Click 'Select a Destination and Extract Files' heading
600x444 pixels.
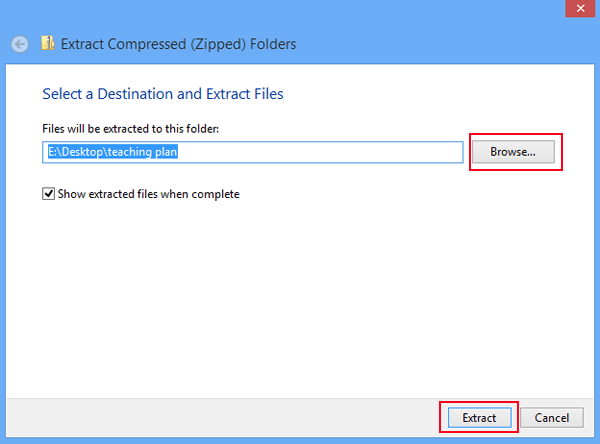point(163,94)
